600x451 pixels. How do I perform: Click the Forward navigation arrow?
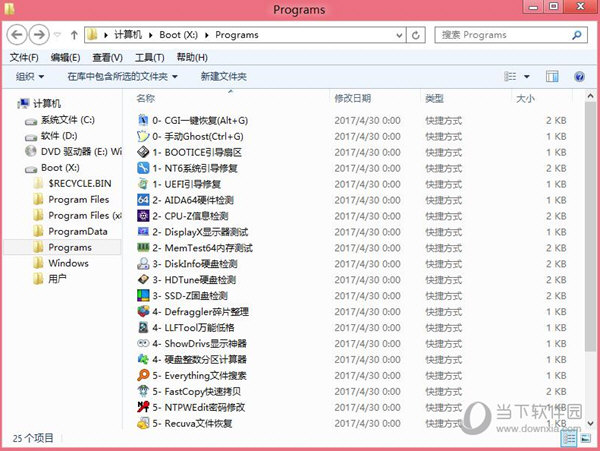pos(39,35)
